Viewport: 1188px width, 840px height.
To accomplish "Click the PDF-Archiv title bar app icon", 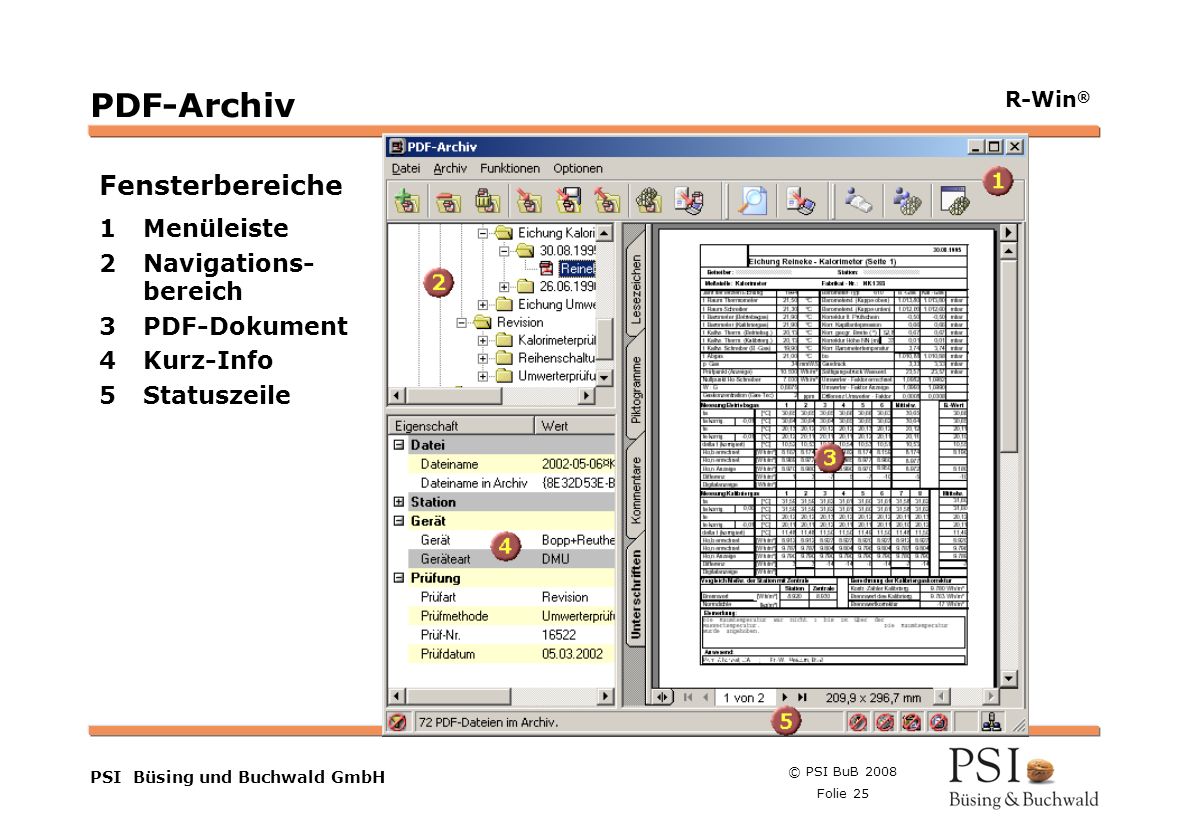I will point(397,146).
